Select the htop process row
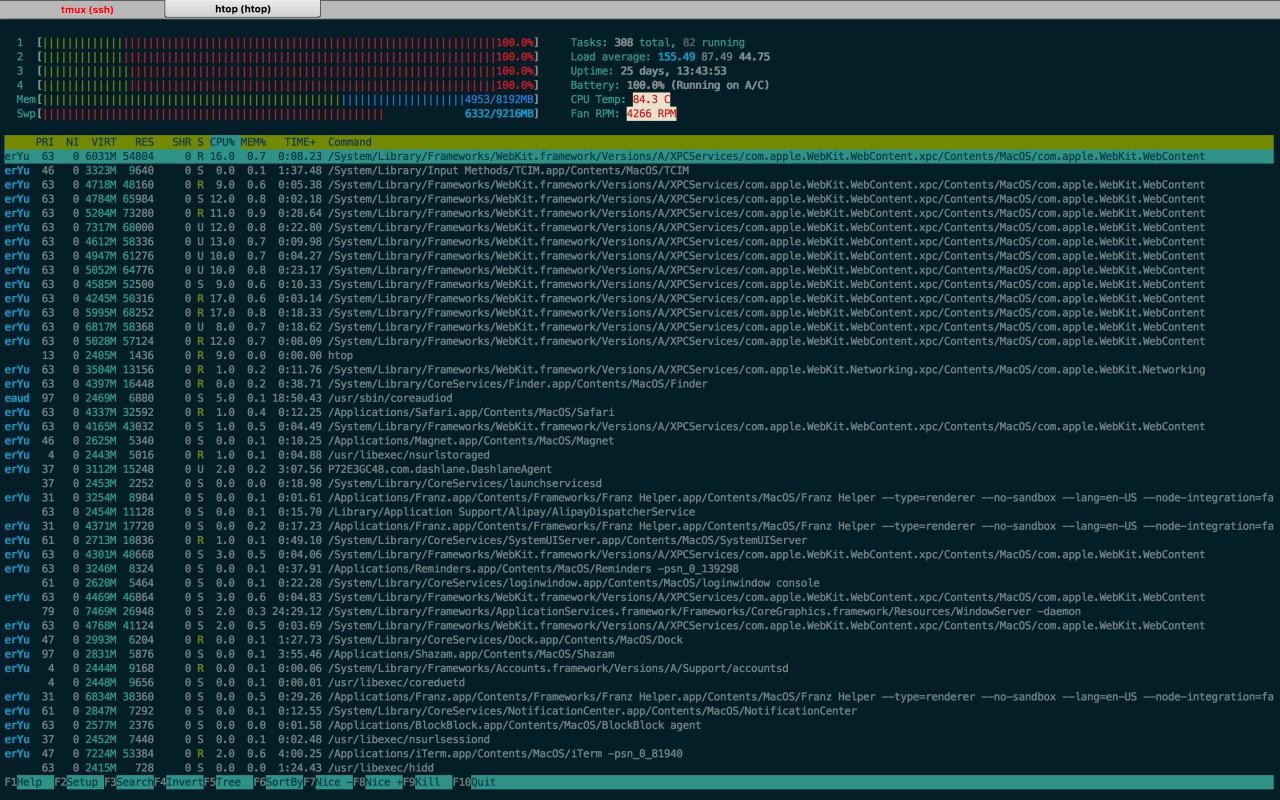The image size is (1280, 800). point(640,355)
